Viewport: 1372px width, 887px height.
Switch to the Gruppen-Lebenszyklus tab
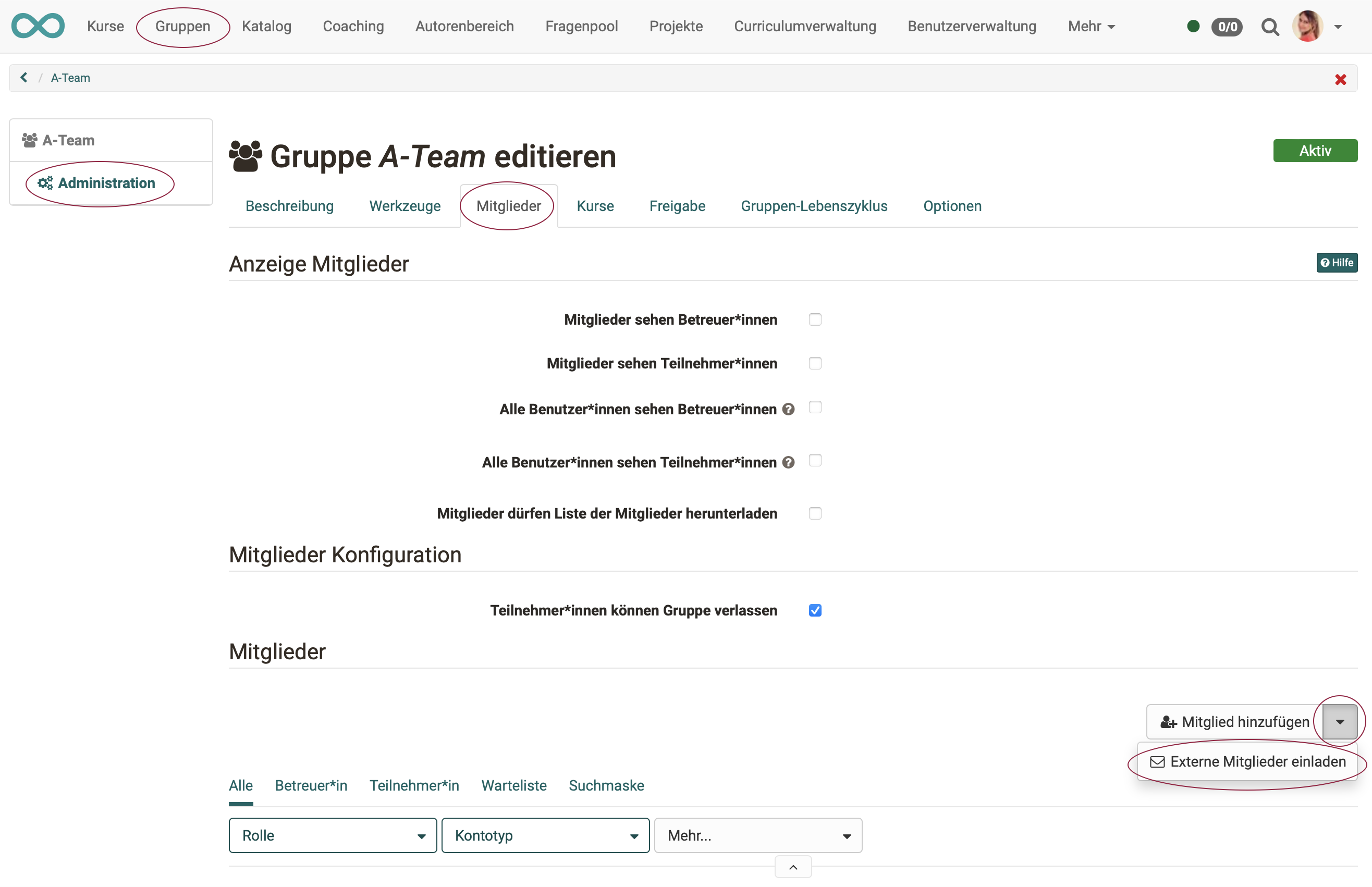point(813,206)
